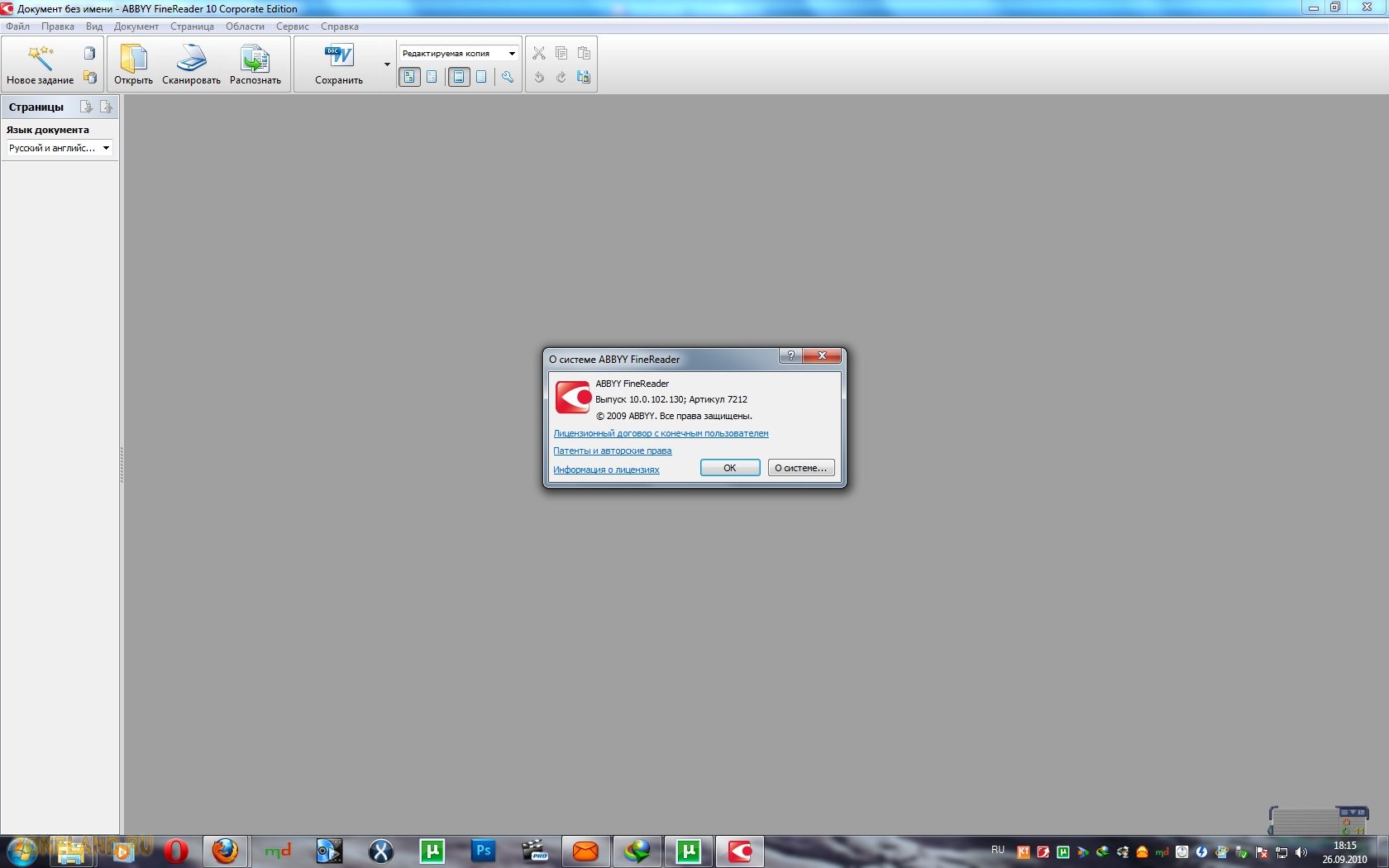This screenshot has height=868, width=1389.
Task: Click the FineReader red logo in dialog
Action: [x=573, y=397]
